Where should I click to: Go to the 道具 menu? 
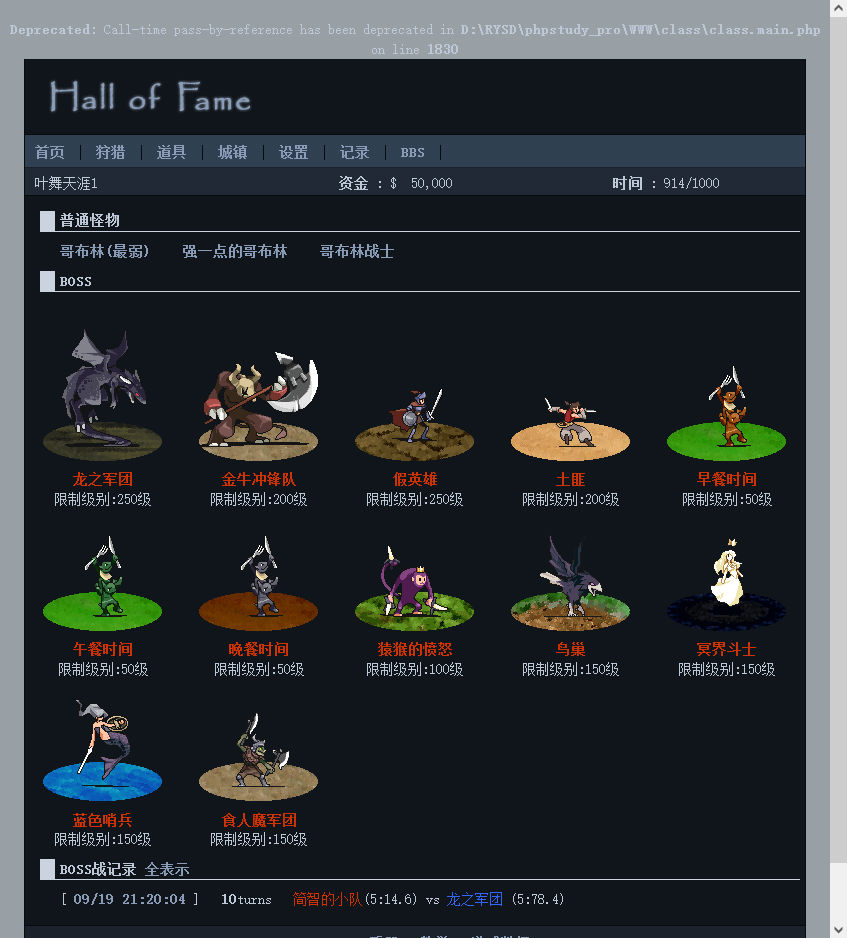171,152
